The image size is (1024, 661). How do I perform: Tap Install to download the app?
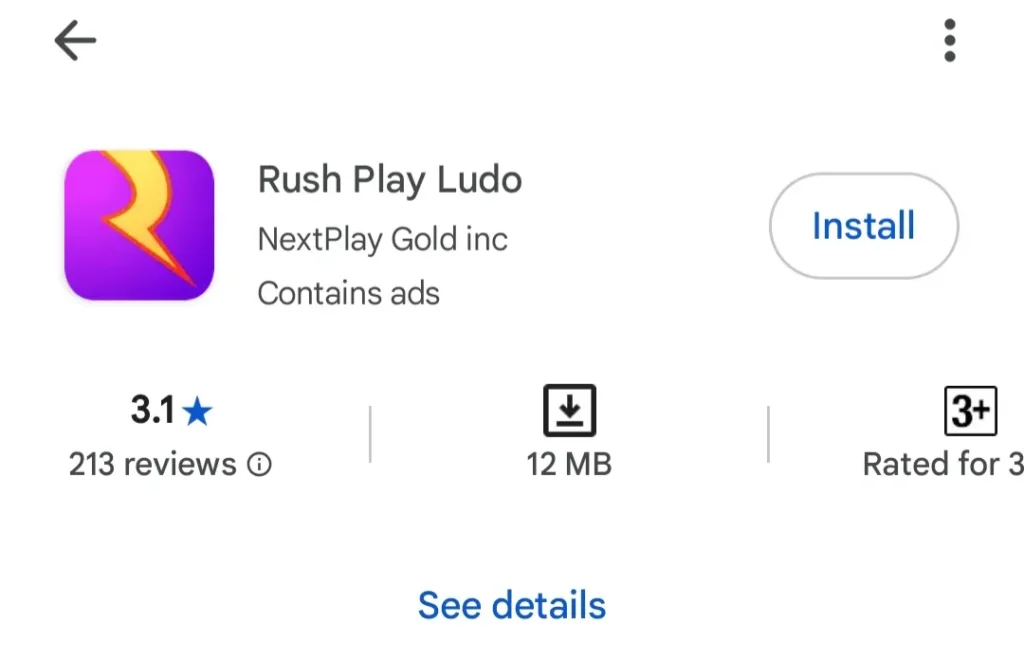pos(863,226)
